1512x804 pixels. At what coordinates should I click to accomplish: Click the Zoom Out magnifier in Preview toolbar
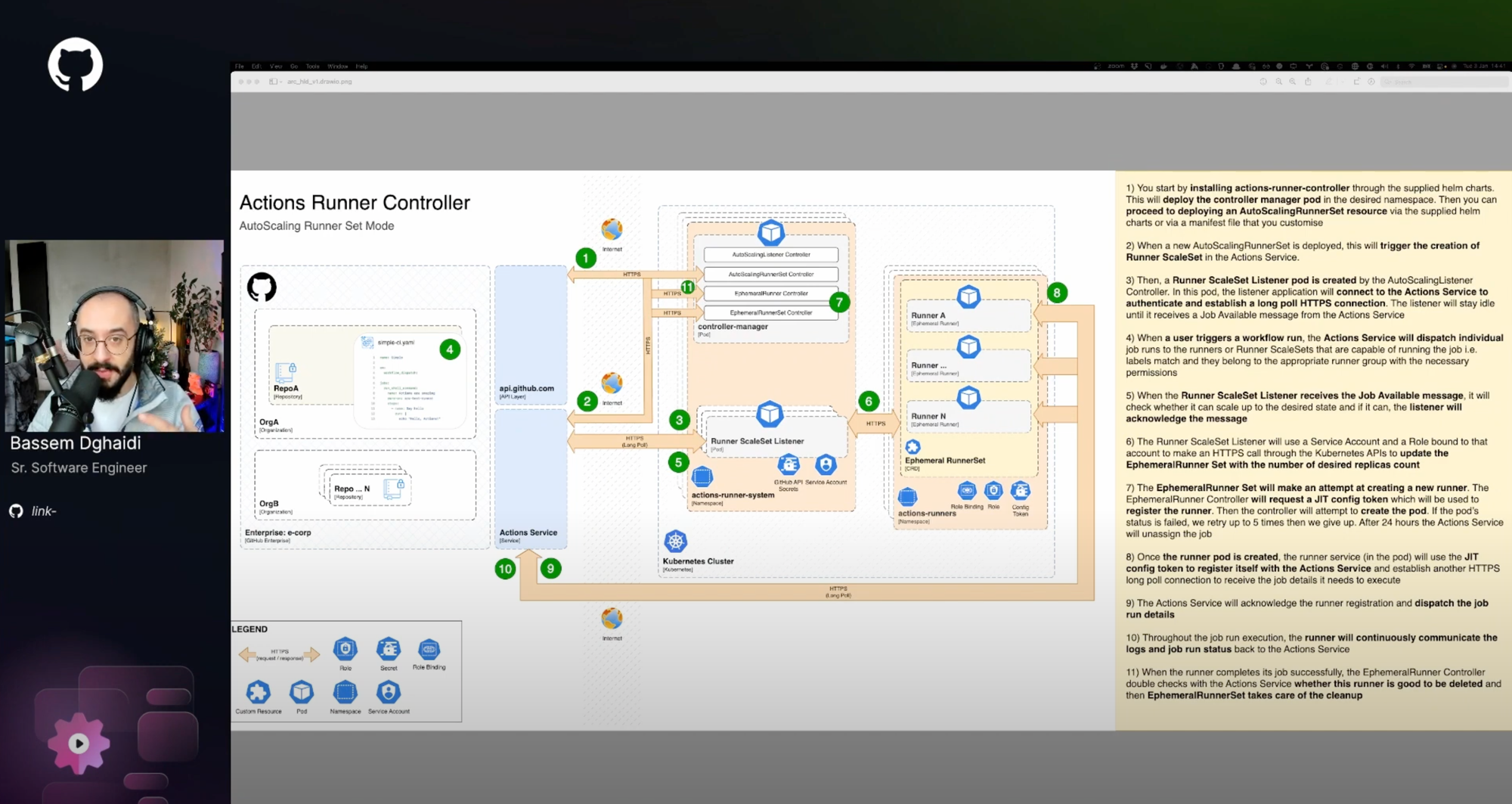(1279, 82)
